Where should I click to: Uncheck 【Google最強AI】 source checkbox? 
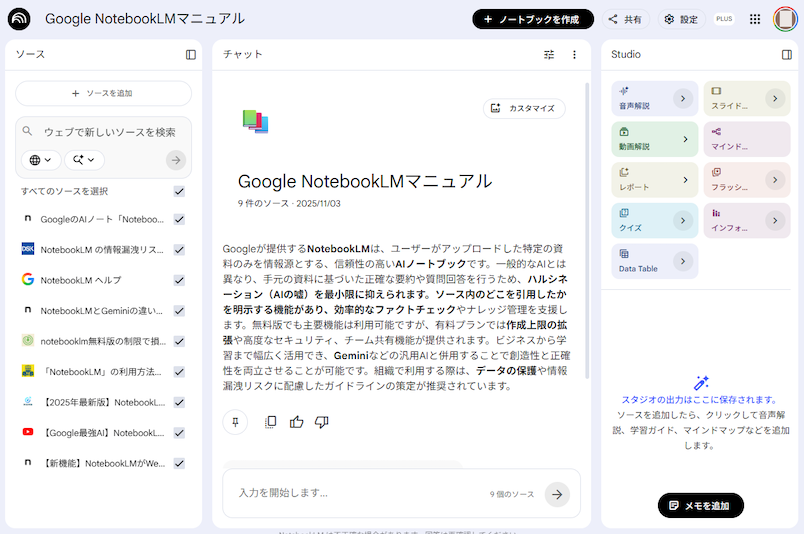179,433
